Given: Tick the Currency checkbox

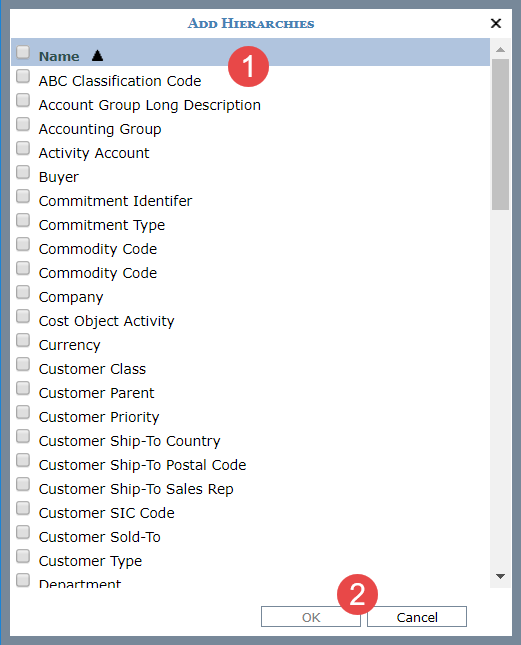Looking at the screenshot, I should 23,340.
